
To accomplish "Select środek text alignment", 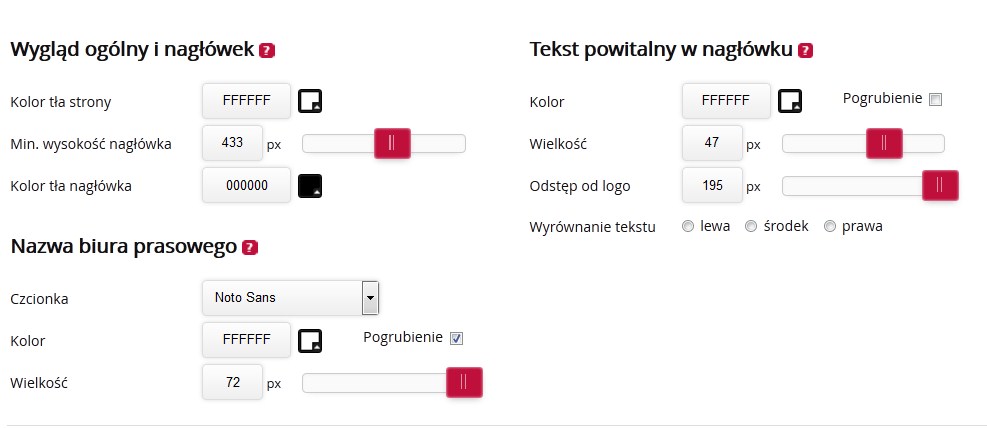I will point(751,227).
